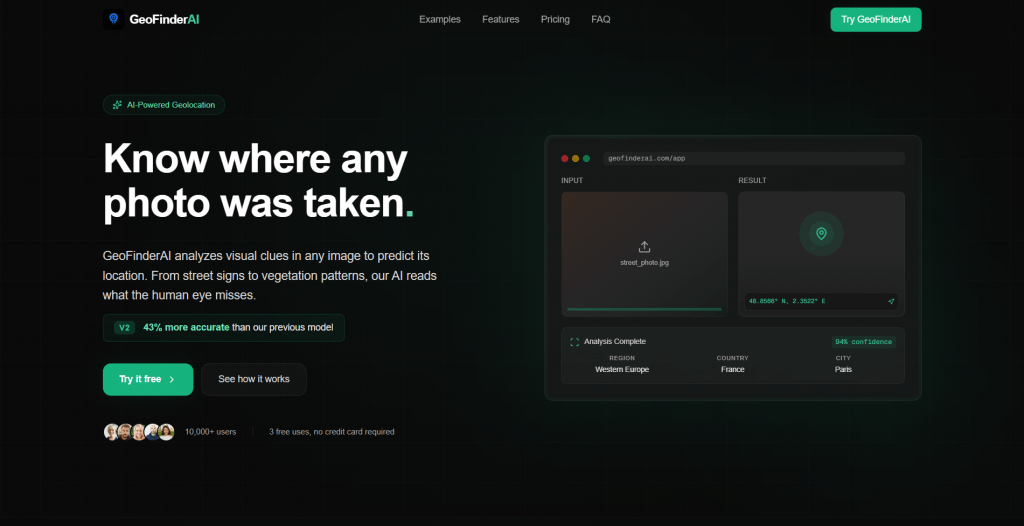
Task: Click the upload icon above street_photo.jpg
Action: pyautogui.click(x=644, y=247)
